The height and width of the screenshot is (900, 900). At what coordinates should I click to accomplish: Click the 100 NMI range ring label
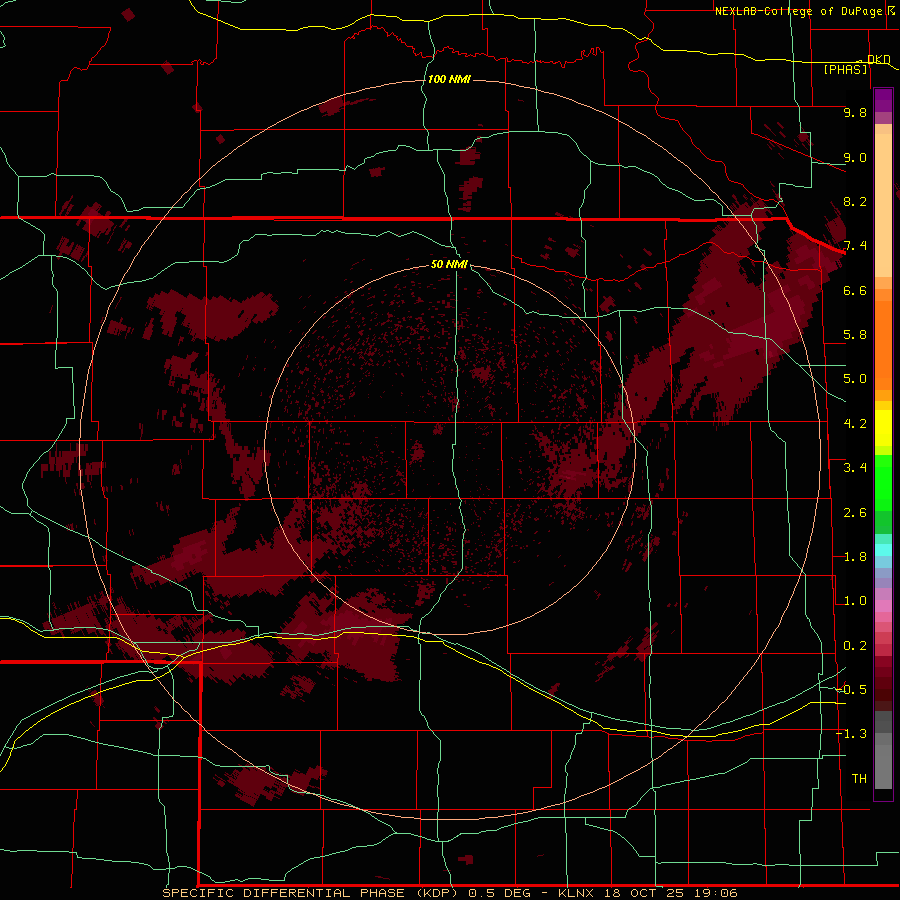(449, 79)
